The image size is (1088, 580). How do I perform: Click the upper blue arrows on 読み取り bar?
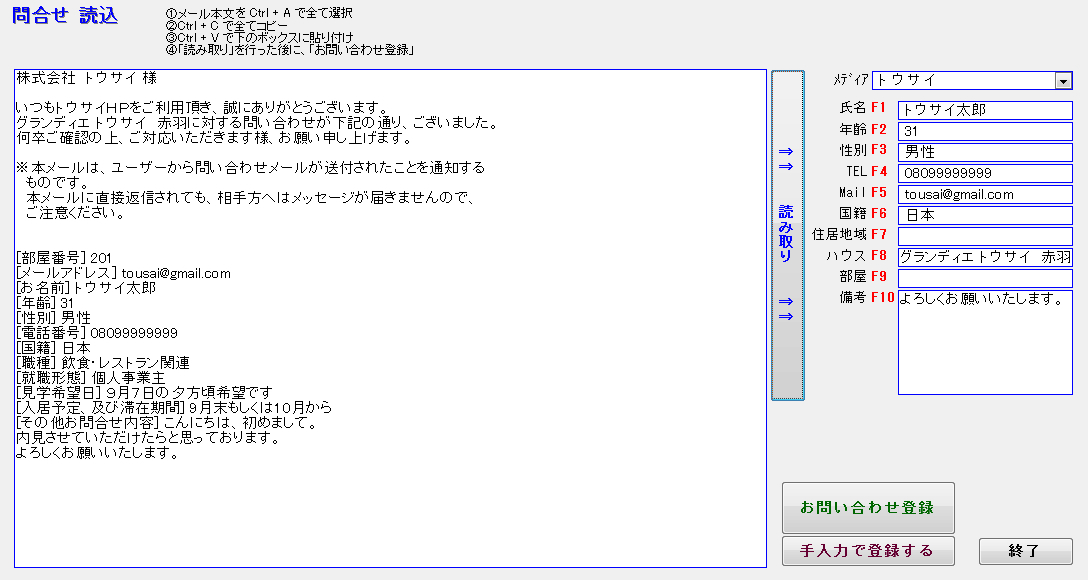click(786, 159)
